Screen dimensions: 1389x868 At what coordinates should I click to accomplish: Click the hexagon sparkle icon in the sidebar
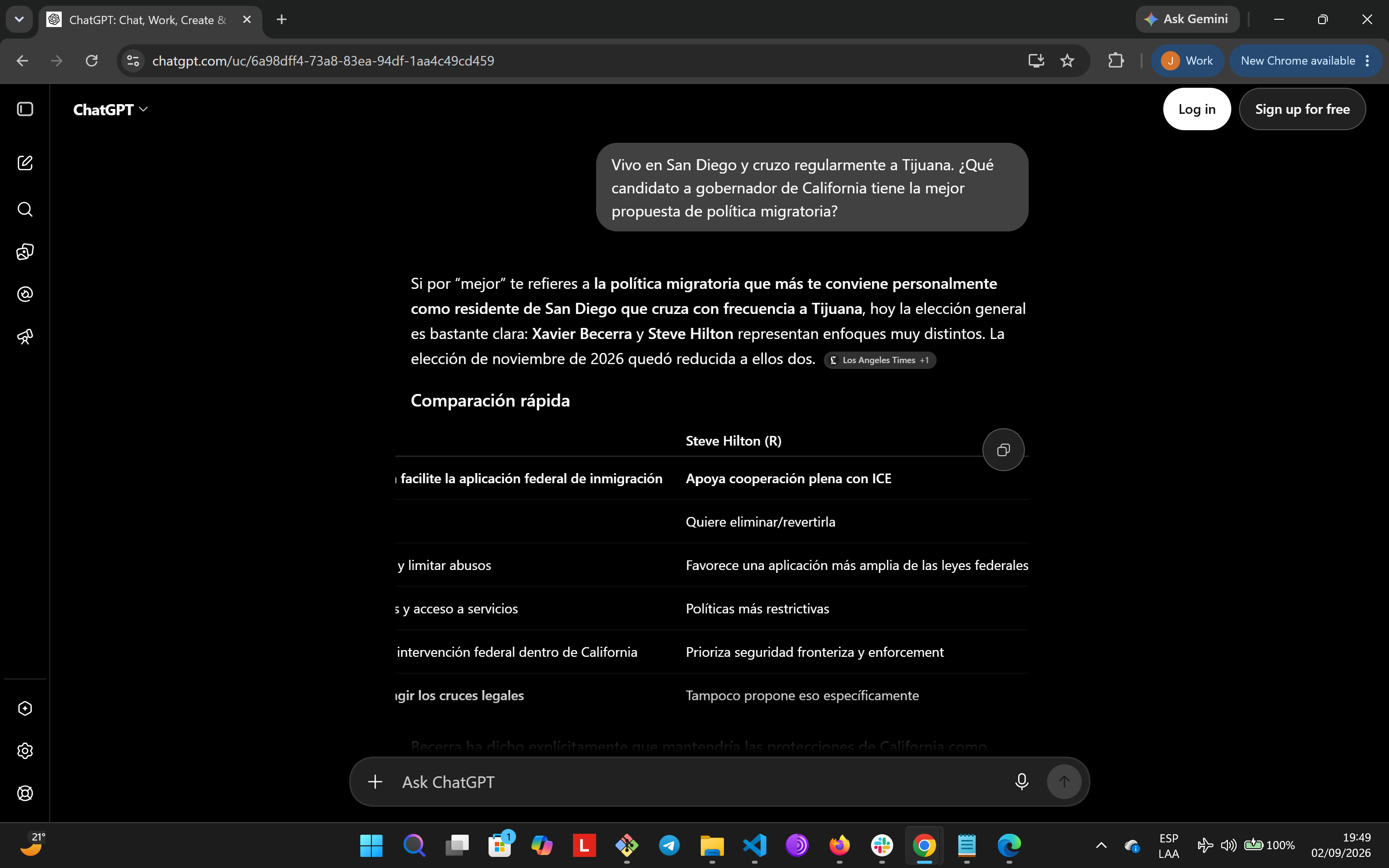(x=25, y=708)
